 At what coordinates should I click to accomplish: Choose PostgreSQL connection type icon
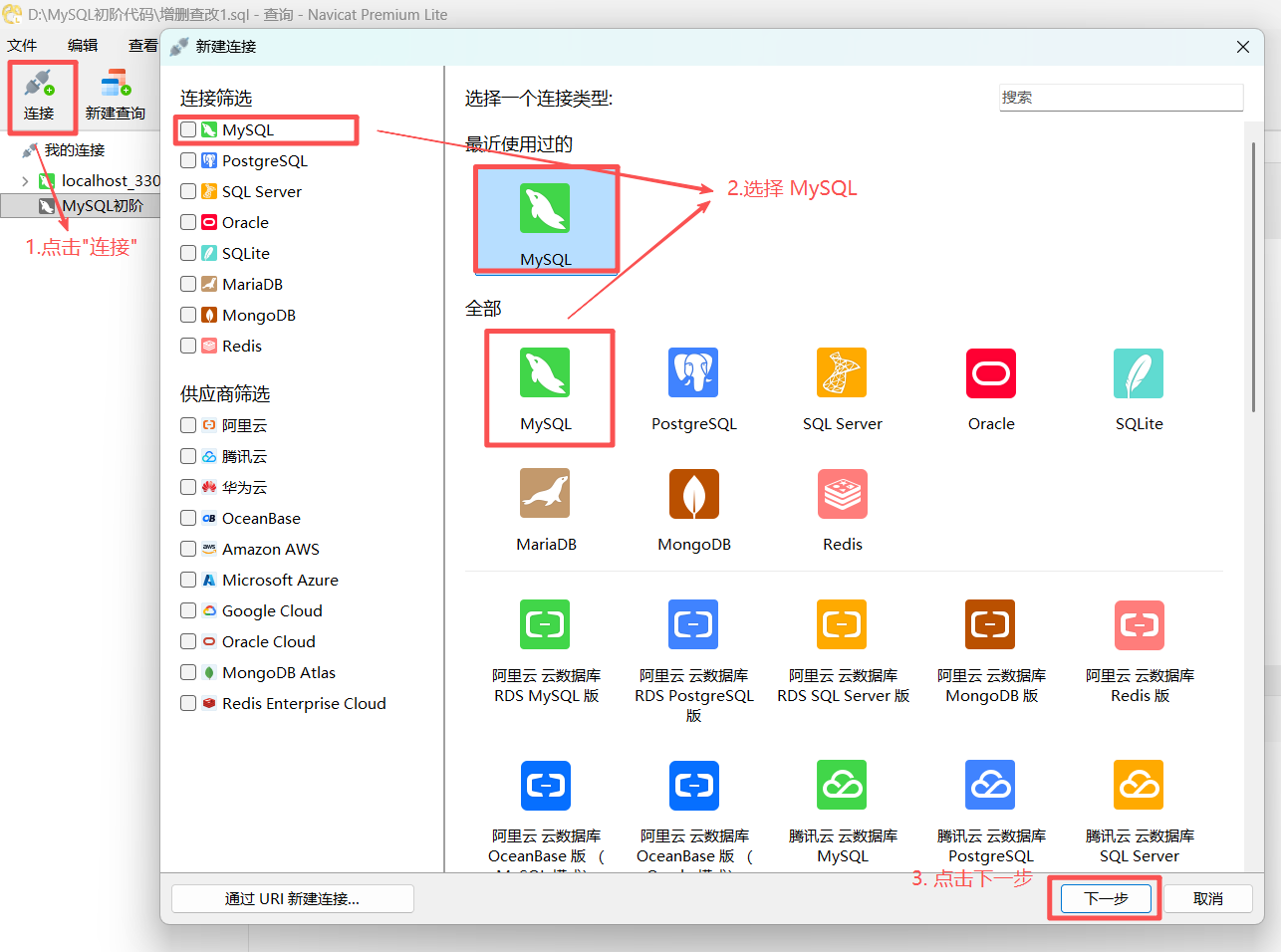(x=693, y=372)
